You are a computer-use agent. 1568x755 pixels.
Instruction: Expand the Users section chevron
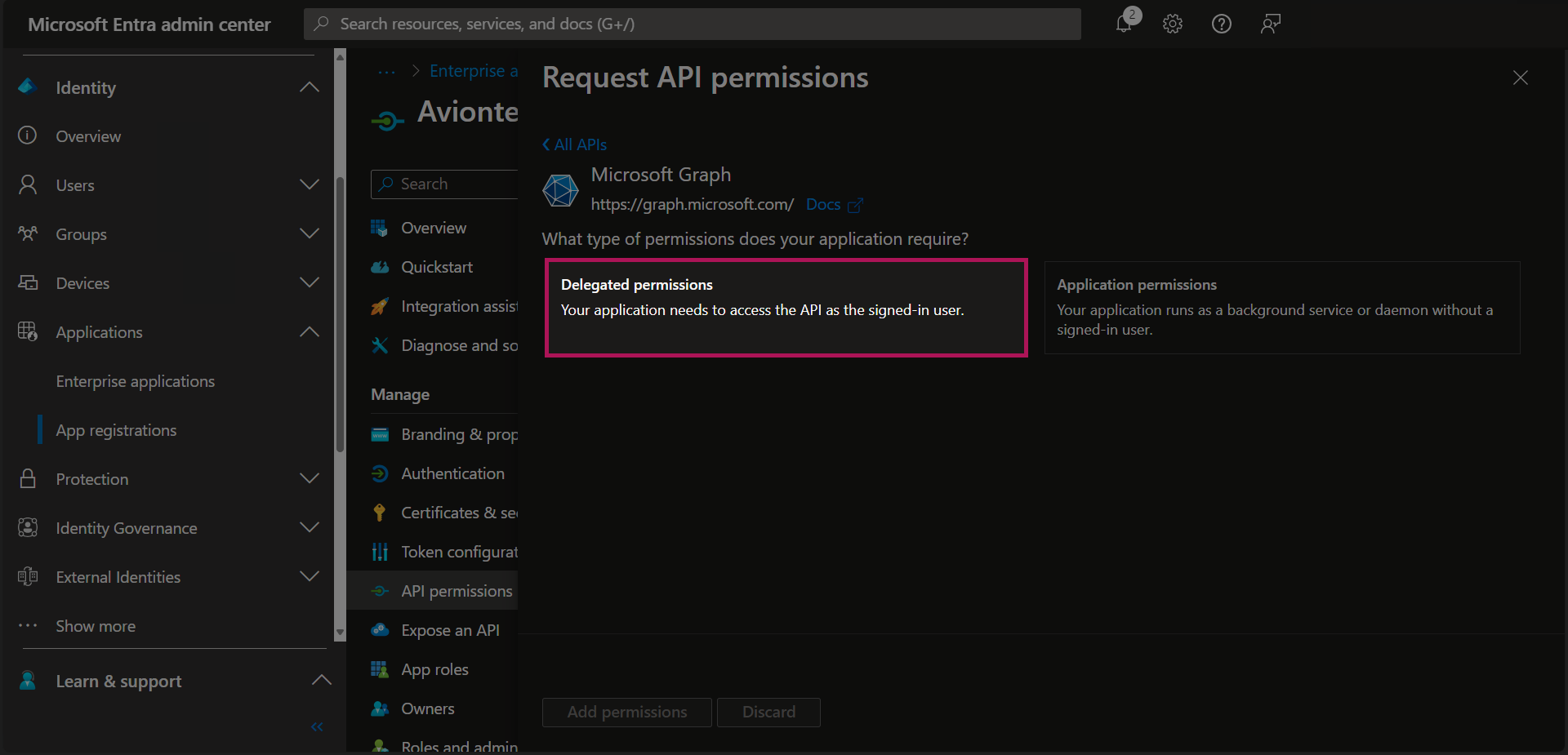[x=310, y=184]
